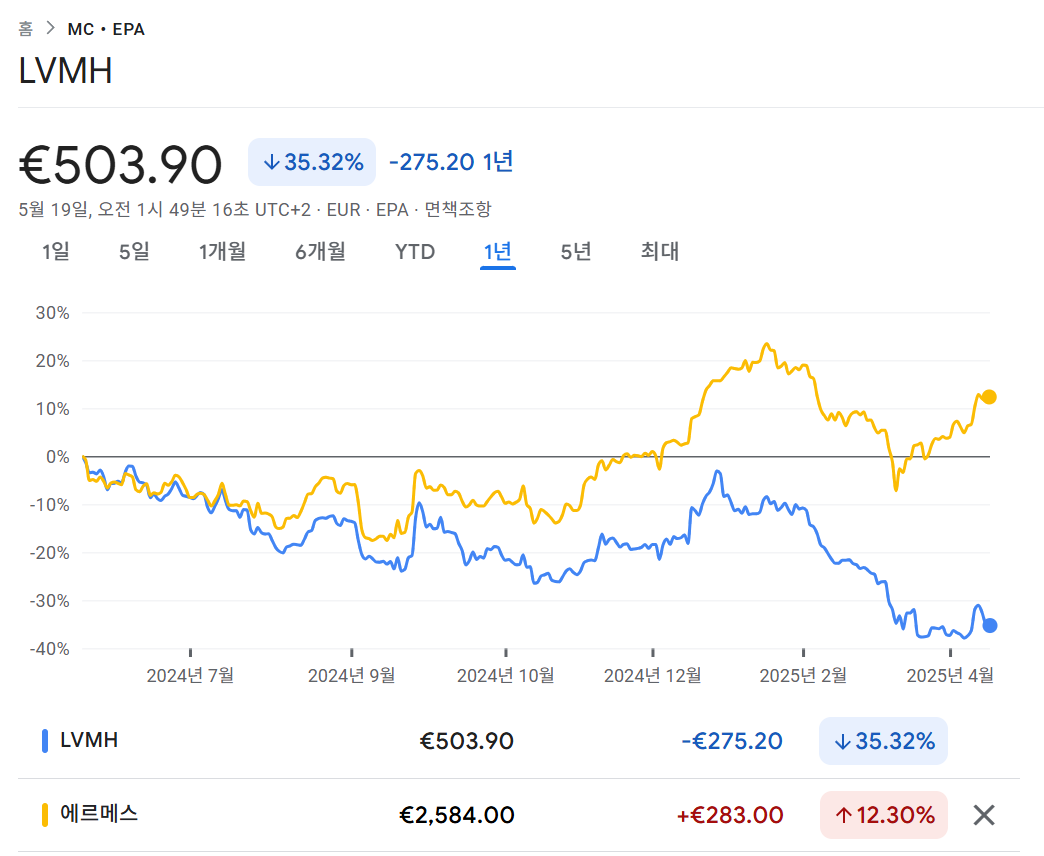
Task: Switch to the 6개월 range tab
Action: [320, 252]
